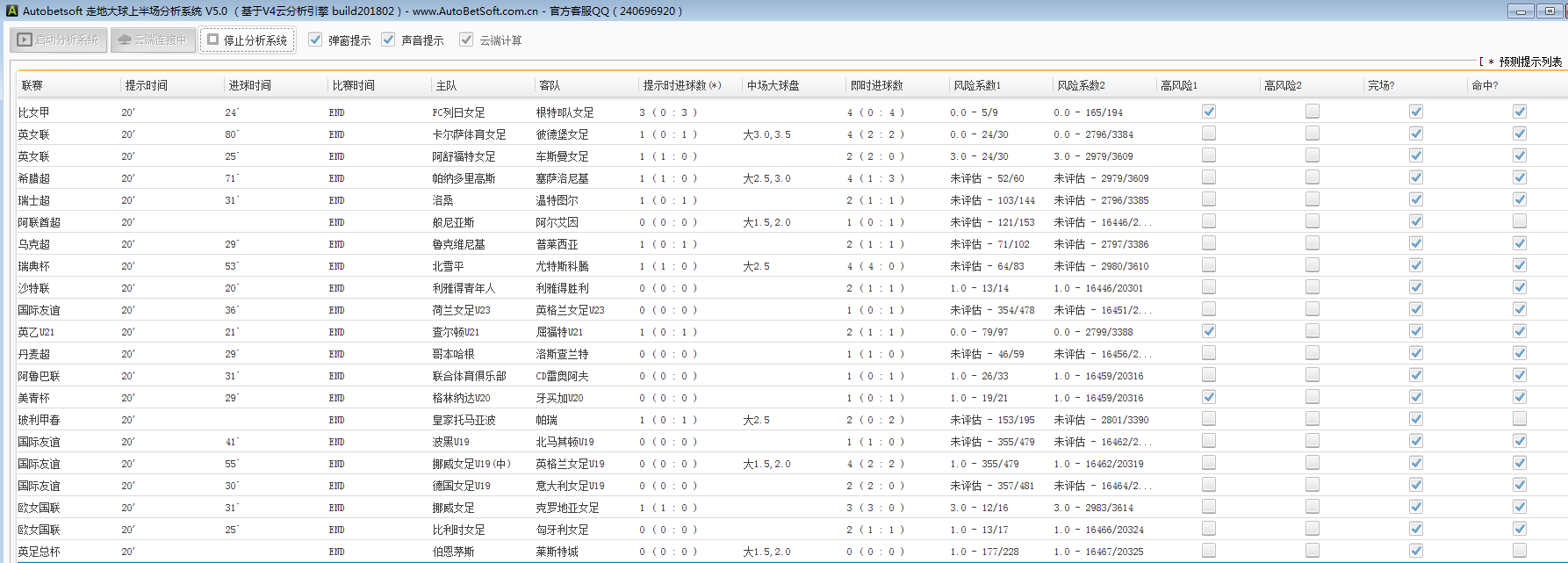
Task: Stop analysis with 停止分析系统 button
Action: pyautogui.click(x=248, y=40)
